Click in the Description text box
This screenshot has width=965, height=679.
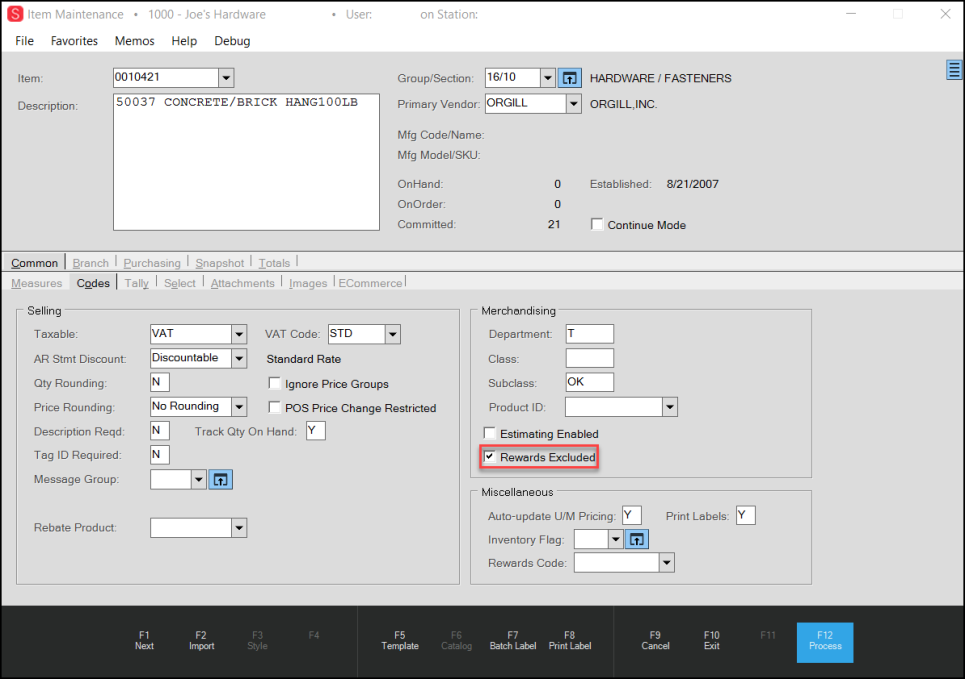(246, 163)
